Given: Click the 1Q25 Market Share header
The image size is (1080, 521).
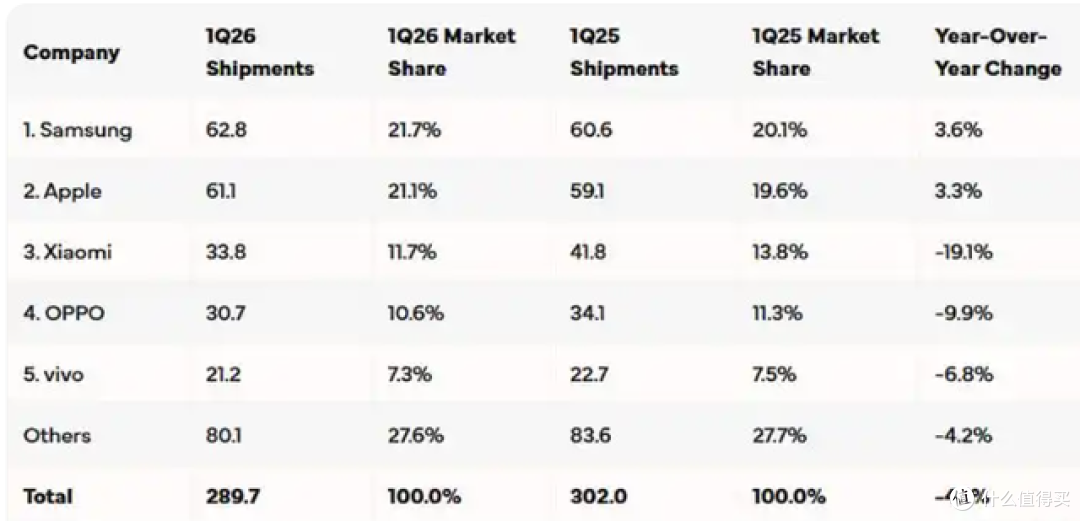Looking at the screenshot, I should tap(816, 52).
